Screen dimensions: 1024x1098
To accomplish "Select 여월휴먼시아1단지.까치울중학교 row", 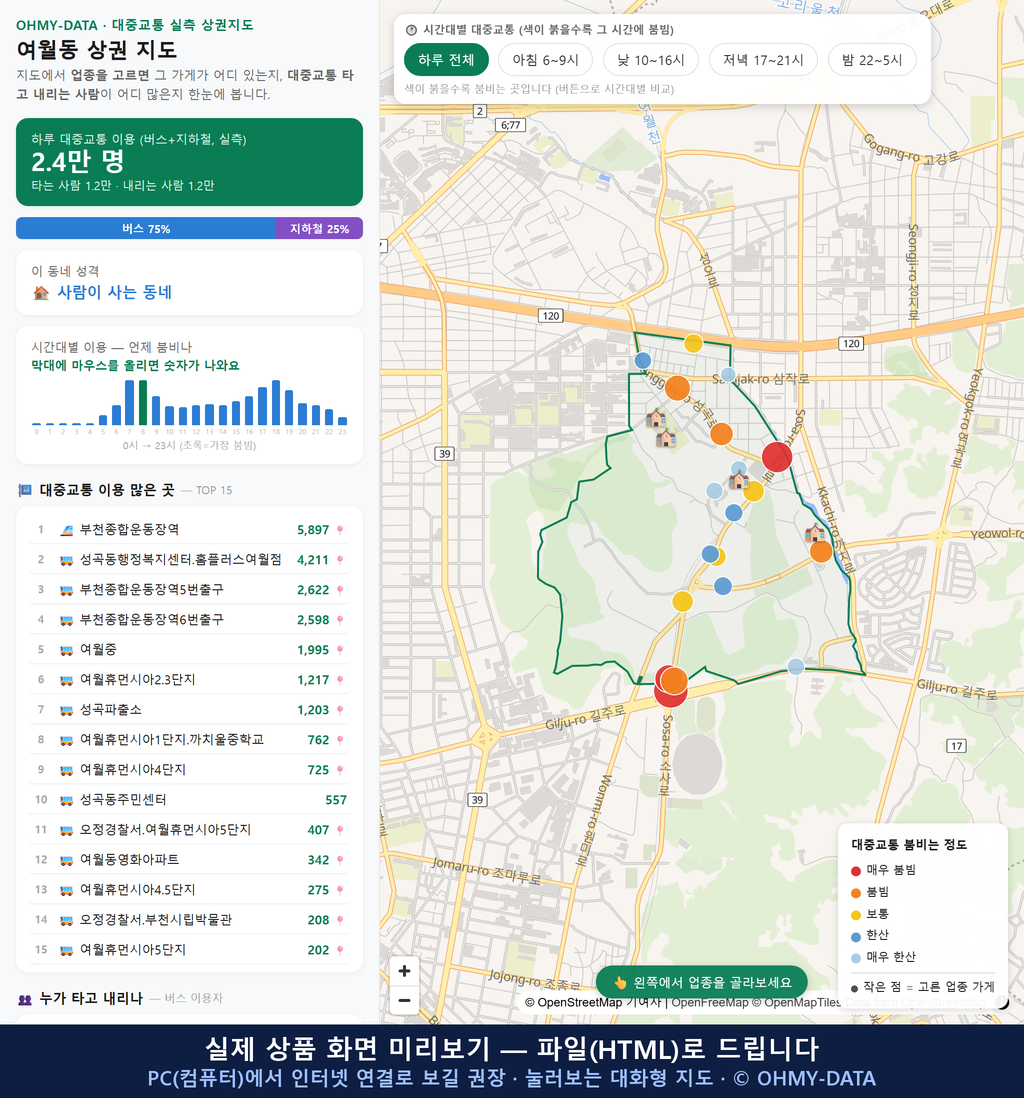I will click(189, 740).
